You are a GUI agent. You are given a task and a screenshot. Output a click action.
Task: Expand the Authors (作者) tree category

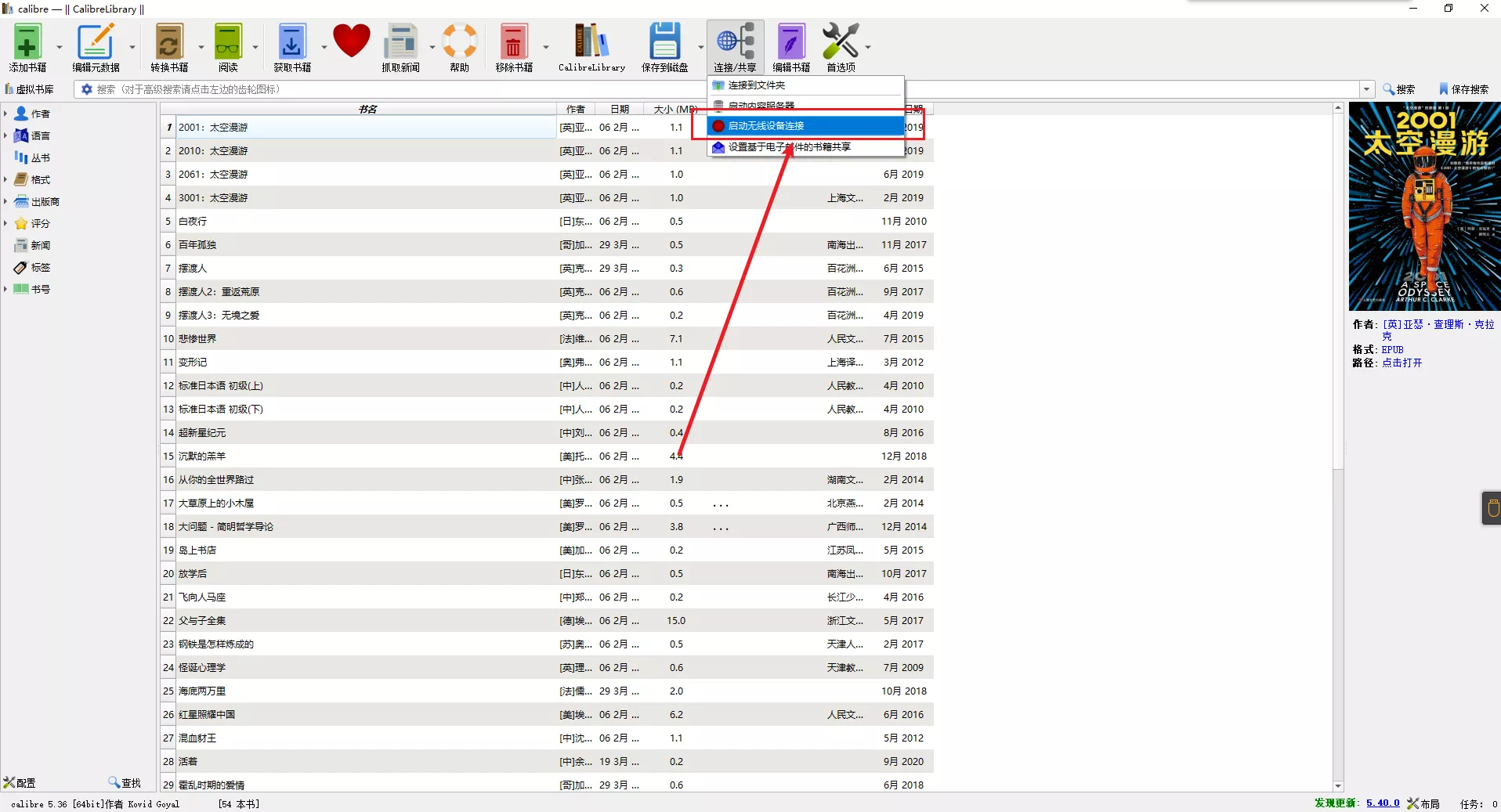(x=5, y=114)
